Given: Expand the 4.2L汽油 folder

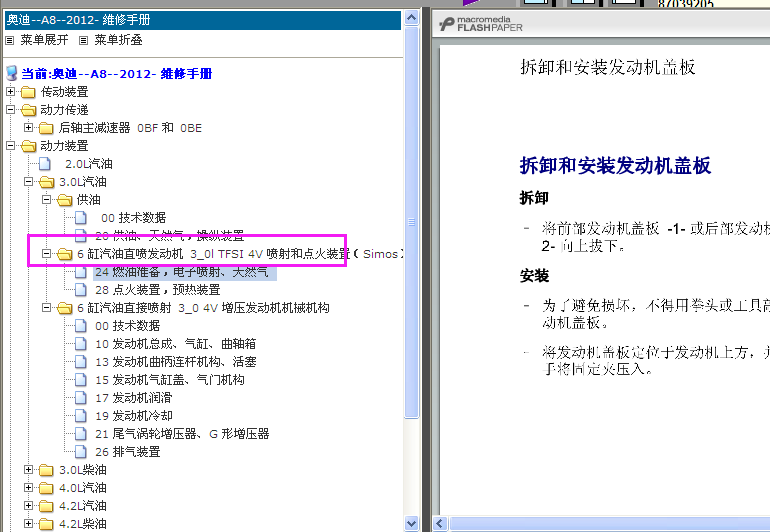Looking at the screenshot, I should 28,505.
